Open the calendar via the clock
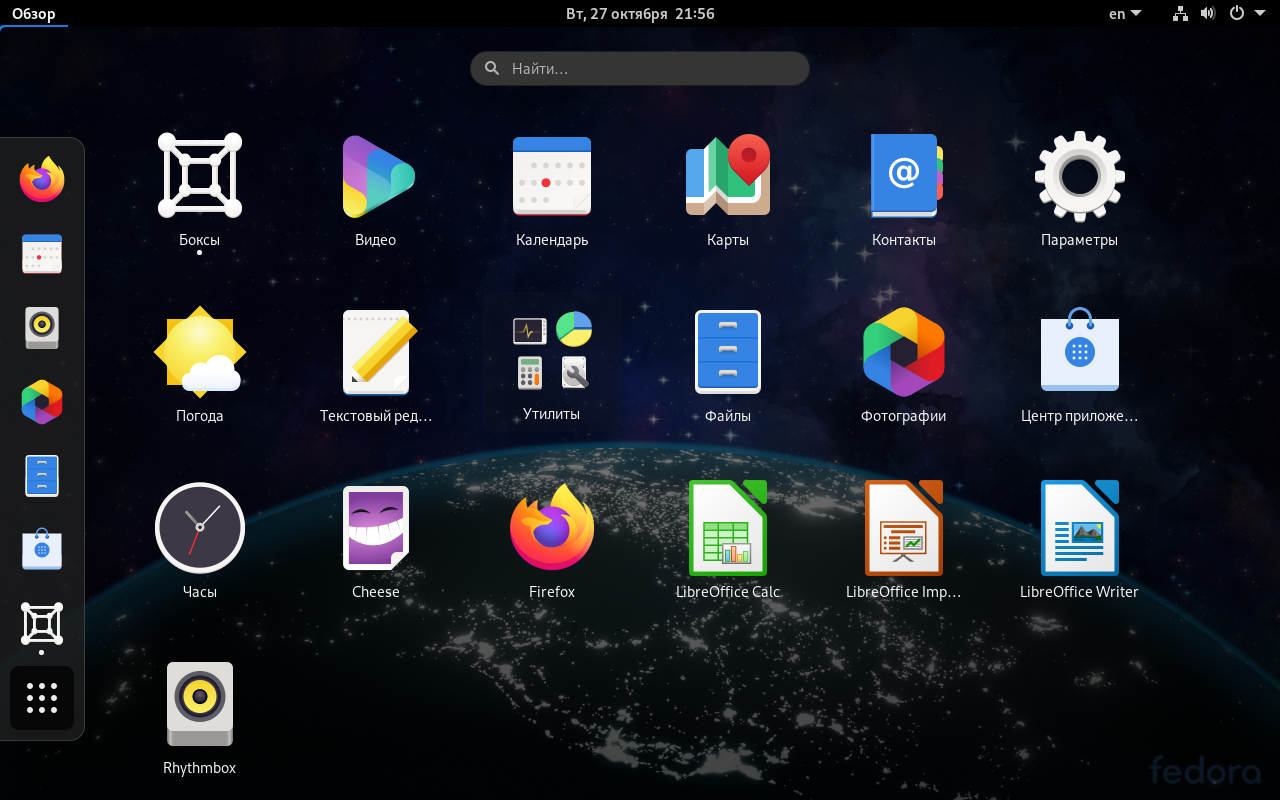The height and width of the screenshot is (800, 1280). point(640,13)
